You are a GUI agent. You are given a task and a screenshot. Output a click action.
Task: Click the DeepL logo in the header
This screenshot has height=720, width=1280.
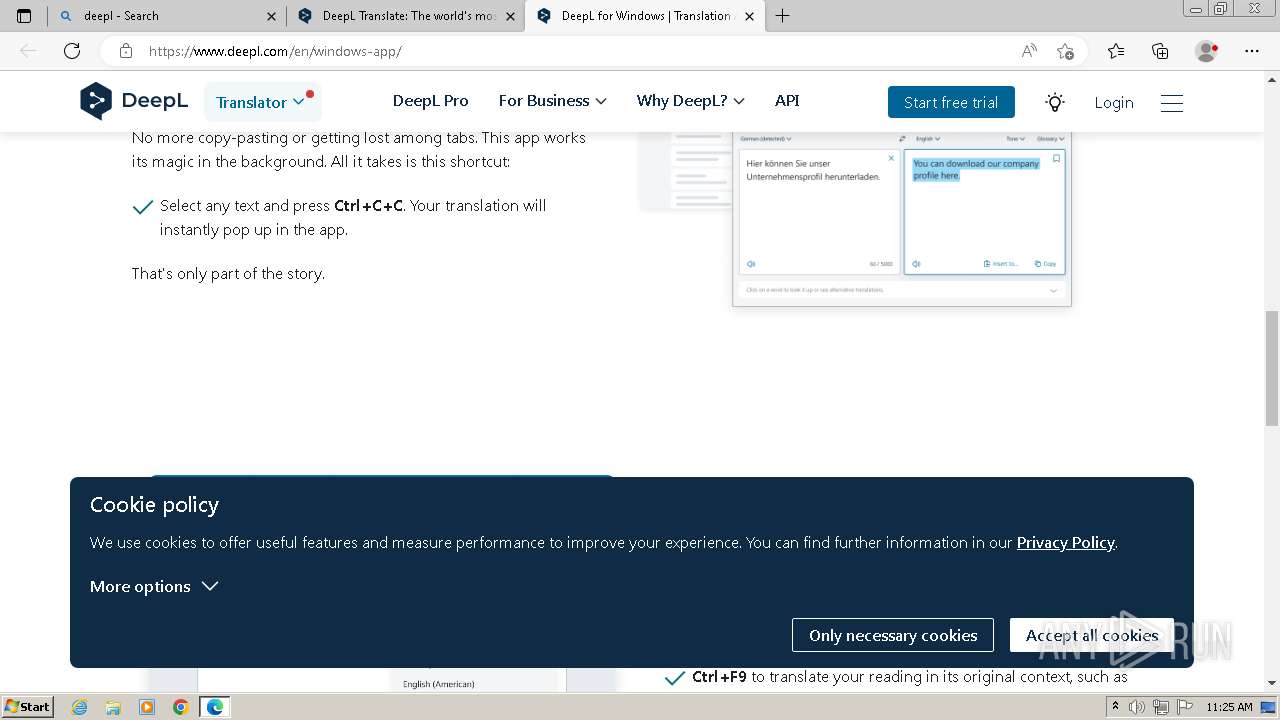pyautogui.click(x=134, y=101)
